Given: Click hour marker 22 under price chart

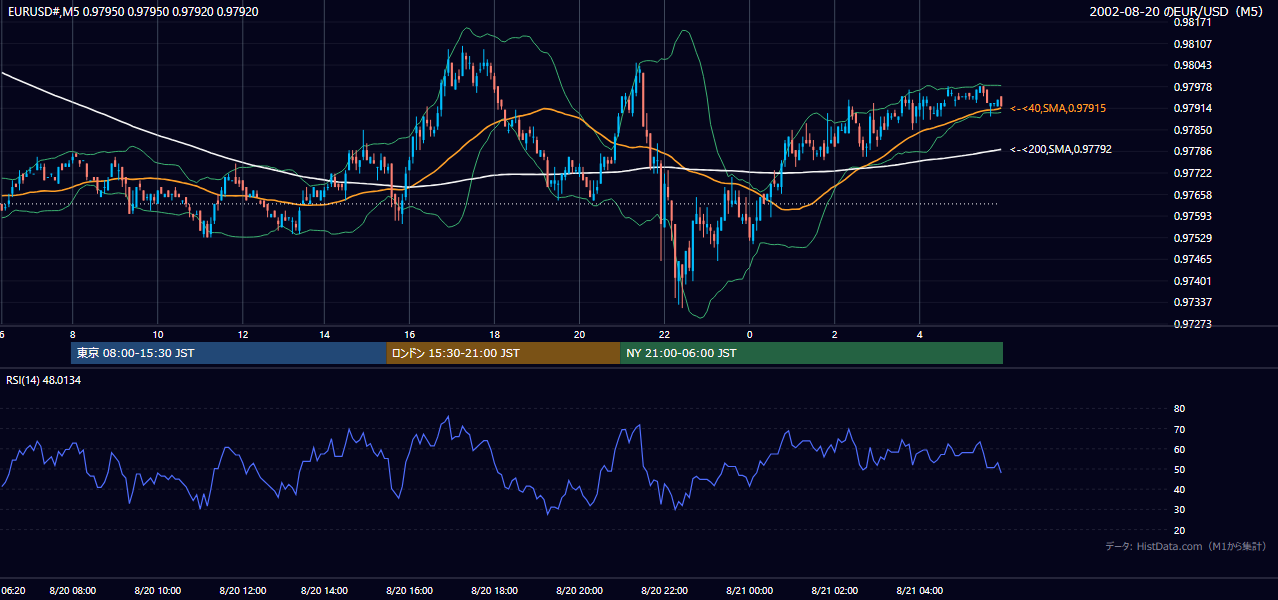Looking at the screenshot, I should [x=664, y=333].
